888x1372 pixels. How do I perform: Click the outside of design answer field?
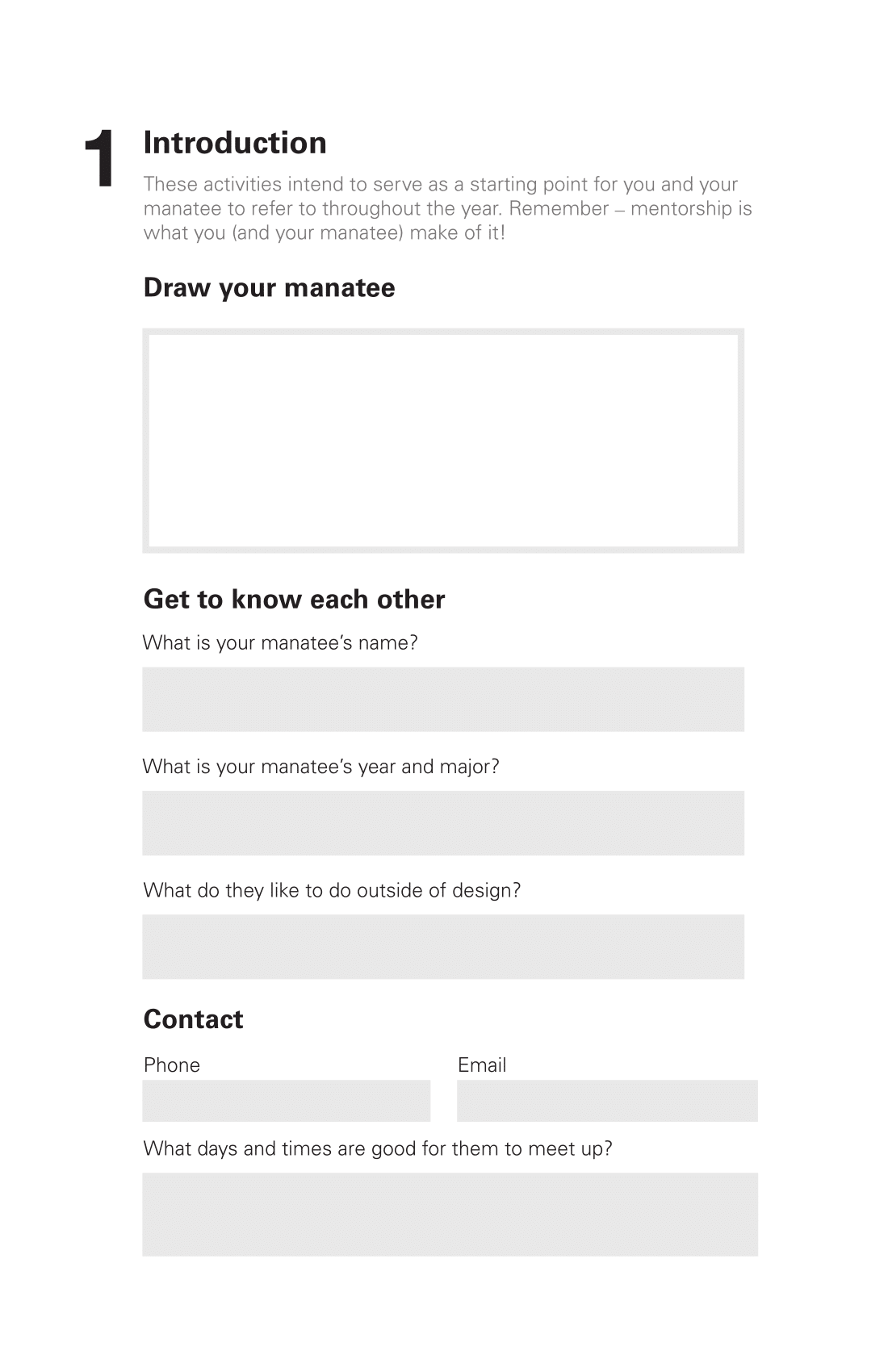click(x=443, y=947)
